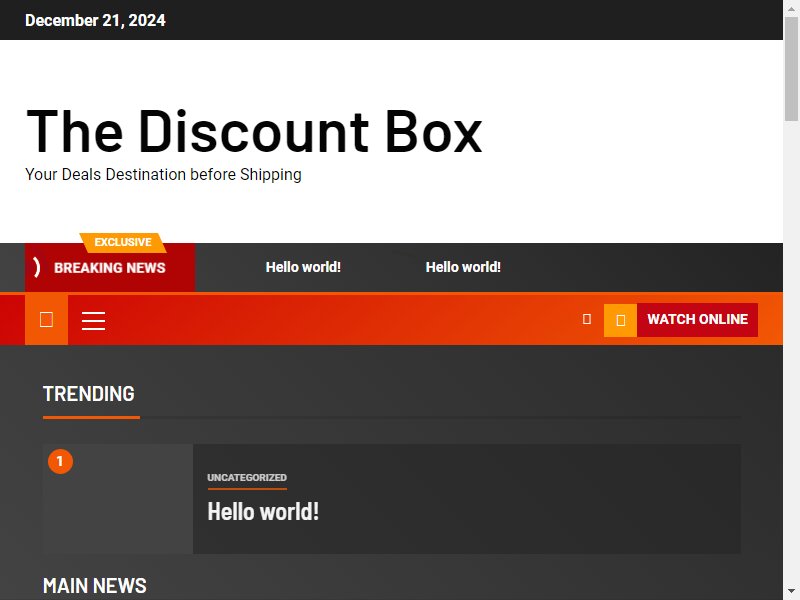The image size is (800, 600).
Task: Open the hamburger menu icon
Action: (93, 320)
